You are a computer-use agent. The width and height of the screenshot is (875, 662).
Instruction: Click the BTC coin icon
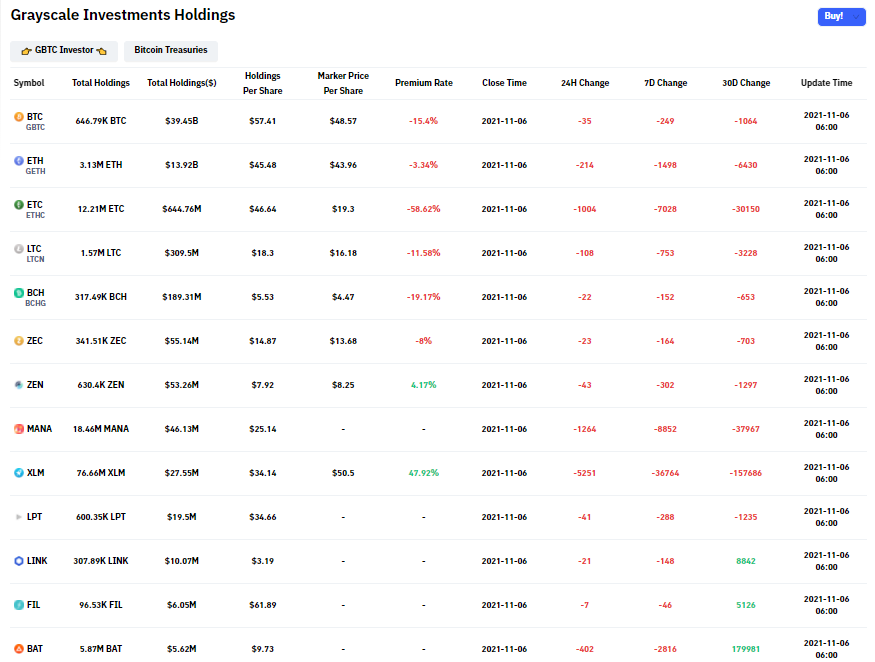pos(19,117)
